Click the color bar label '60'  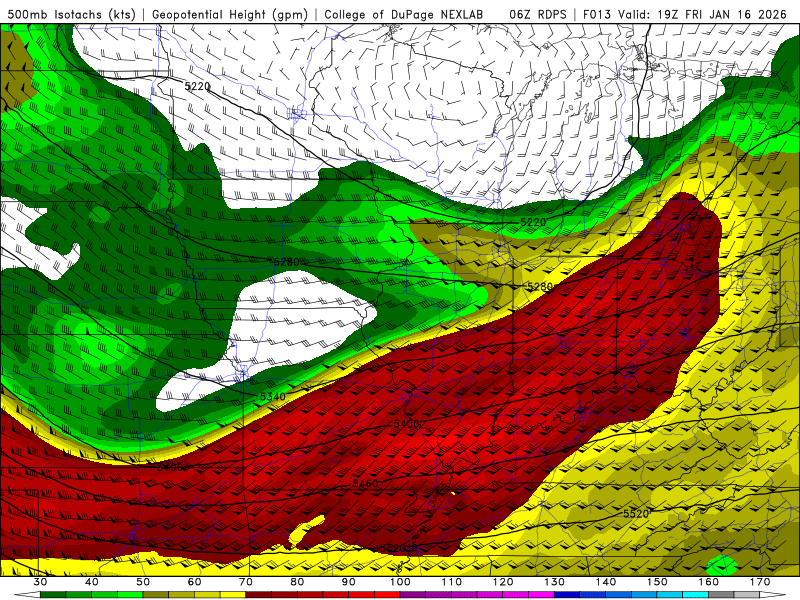click(x=194, y=582)
